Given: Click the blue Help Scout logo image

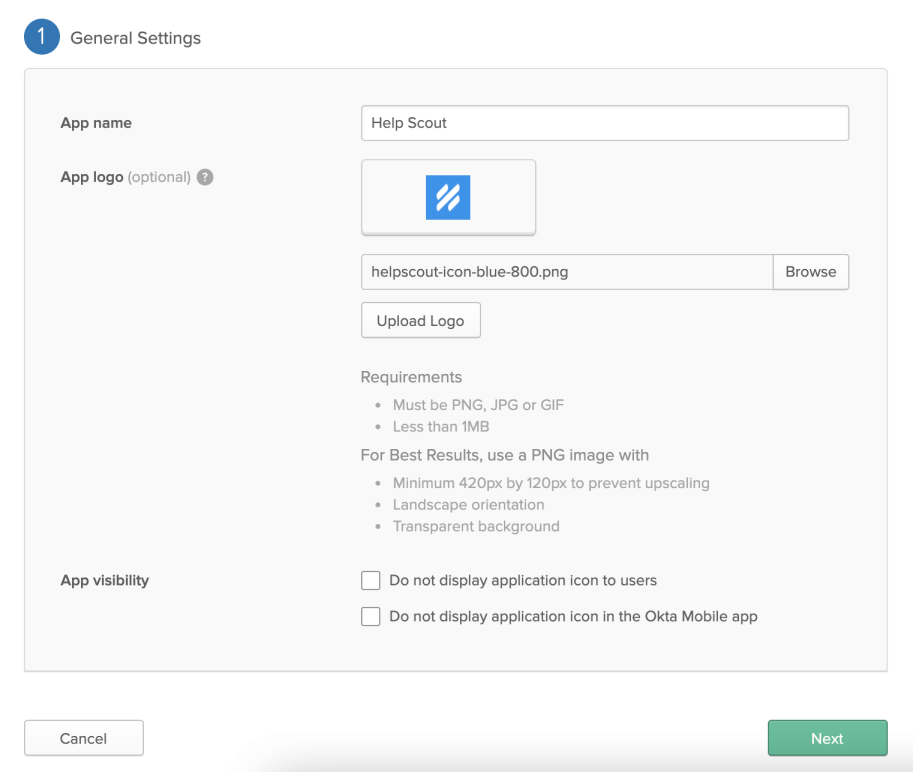Looking at the screenshot, I should pyautogui.click(x=448, y=197).
